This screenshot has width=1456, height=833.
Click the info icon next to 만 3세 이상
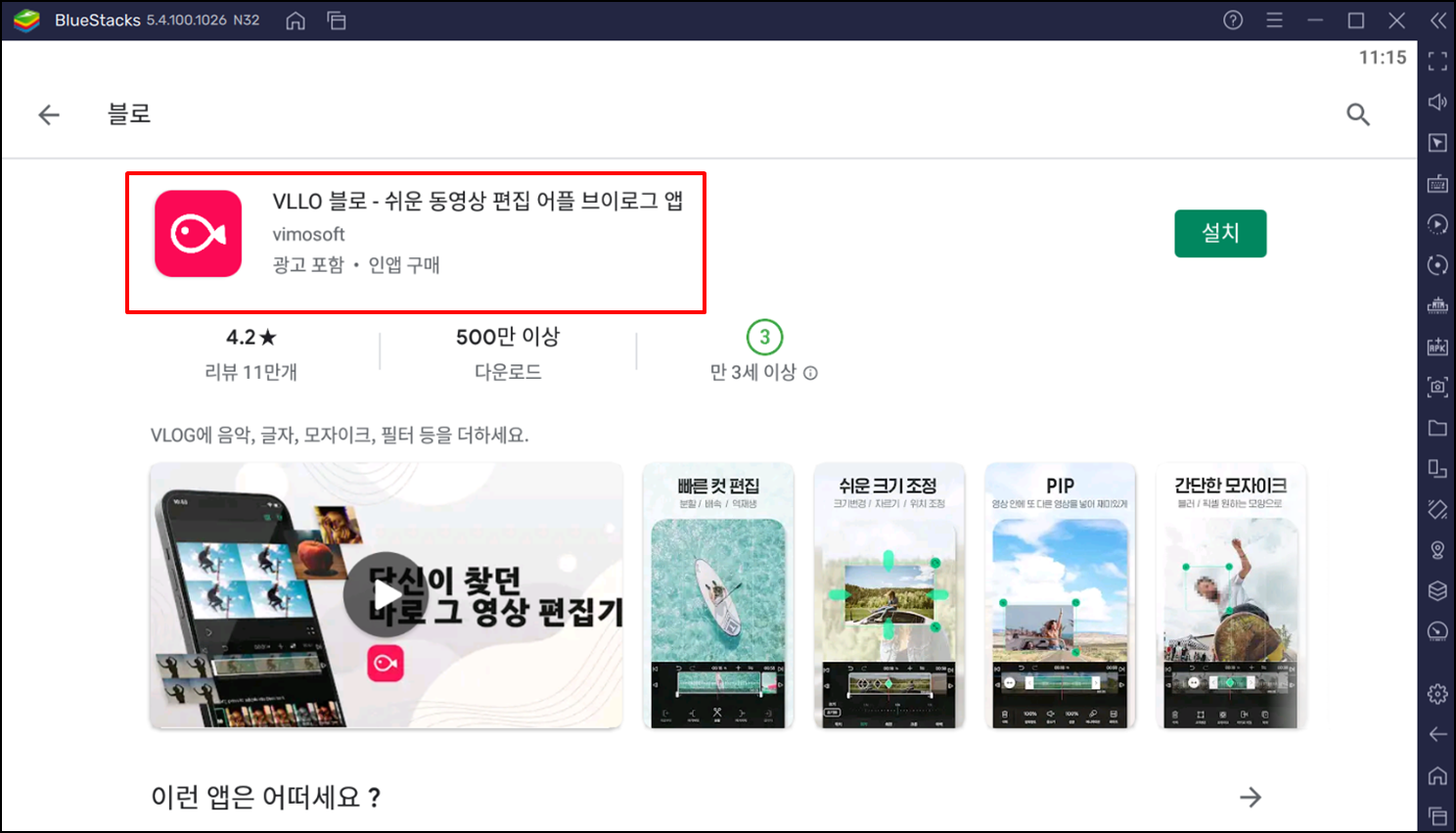[x=810, y=373]
